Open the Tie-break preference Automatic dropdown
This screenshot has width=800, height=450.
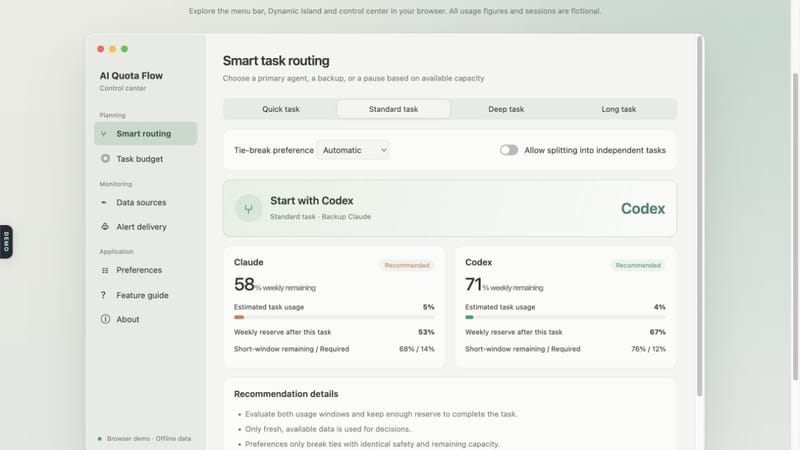(353, 150)
